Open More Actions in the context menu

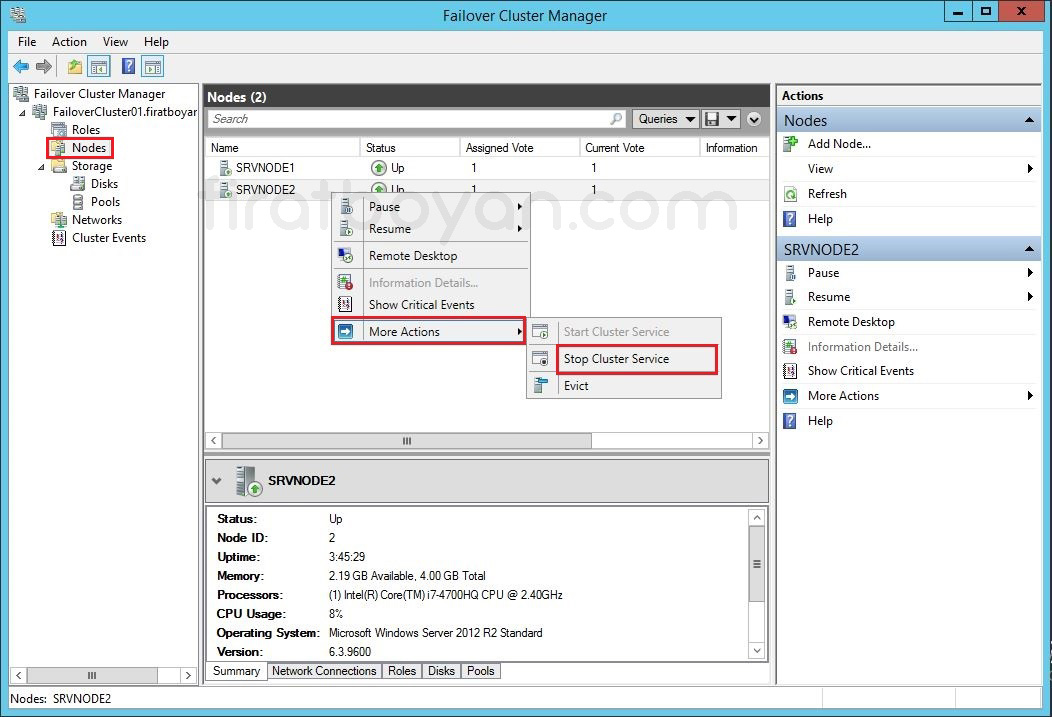point(429,331)
